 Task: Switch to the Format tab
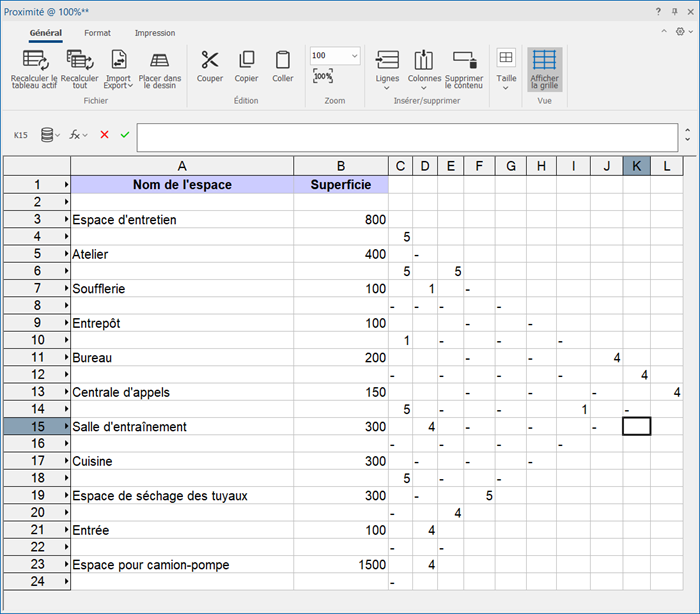[97, 33]
